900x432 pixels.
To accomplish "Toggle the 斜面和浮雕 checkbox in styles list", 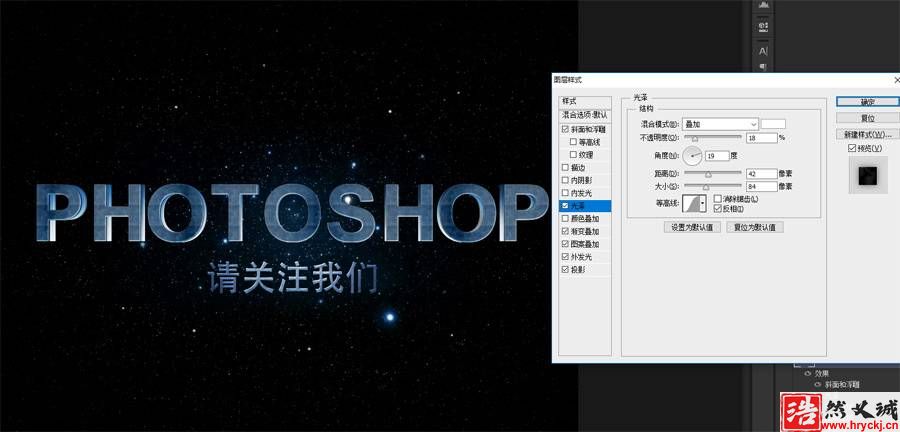I will tap(565, 130).
